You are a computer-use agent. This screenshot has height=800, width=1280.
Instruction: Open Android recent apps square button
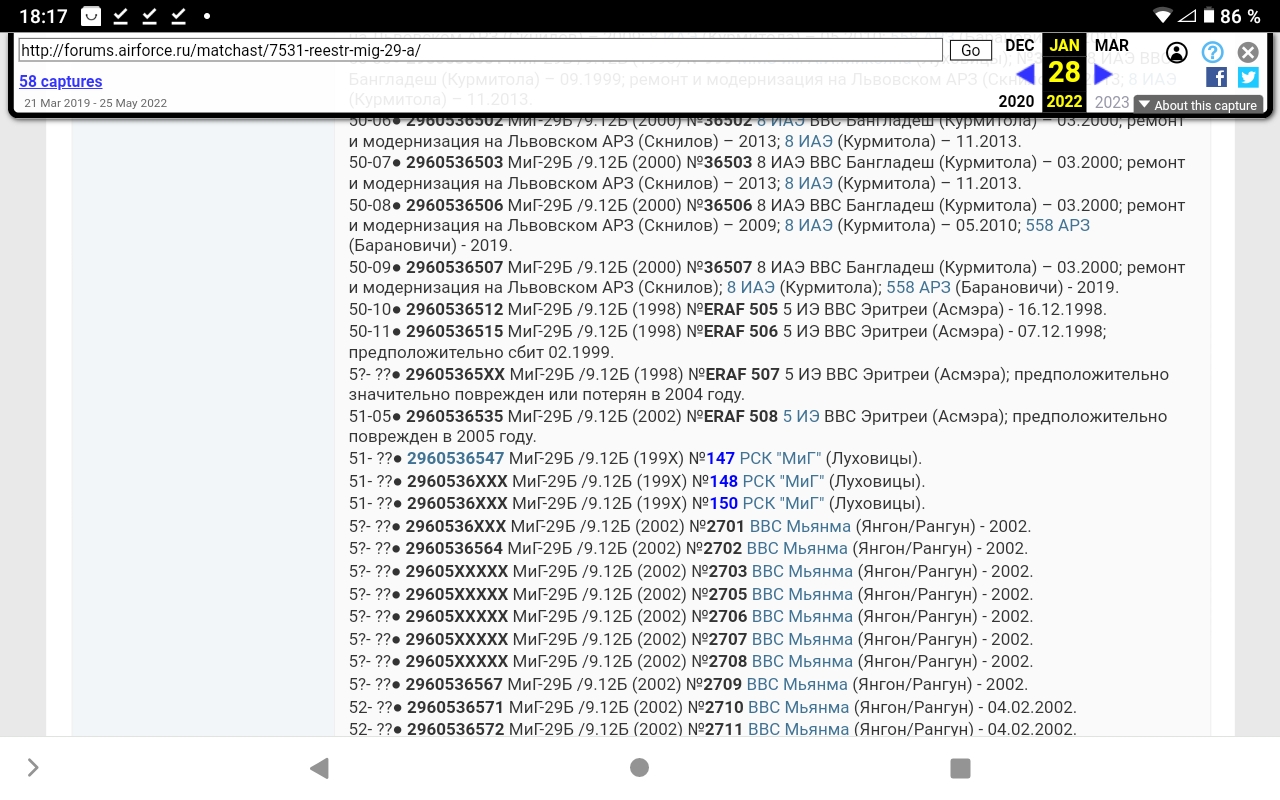tap(960, 768)
